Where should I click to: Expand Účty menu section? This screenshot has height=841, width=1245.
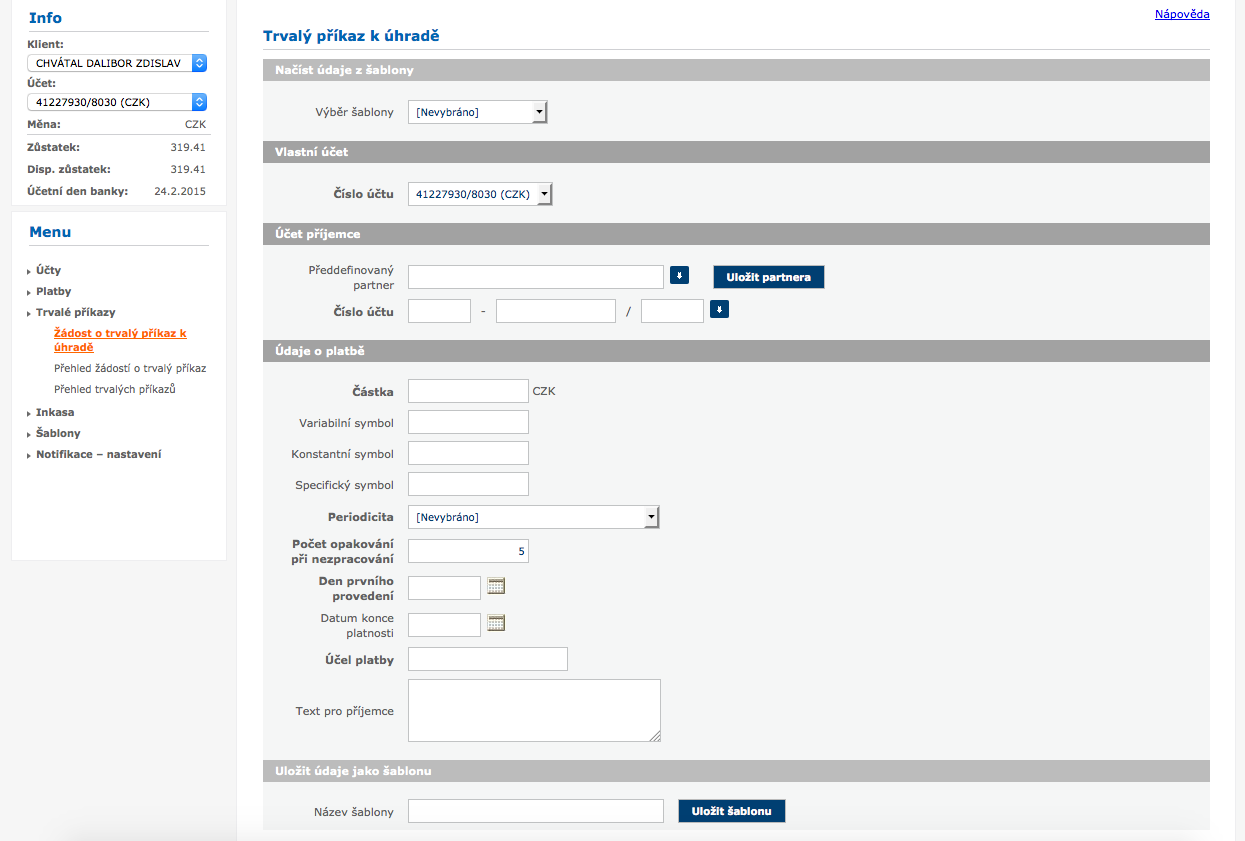tap(48, 270)
